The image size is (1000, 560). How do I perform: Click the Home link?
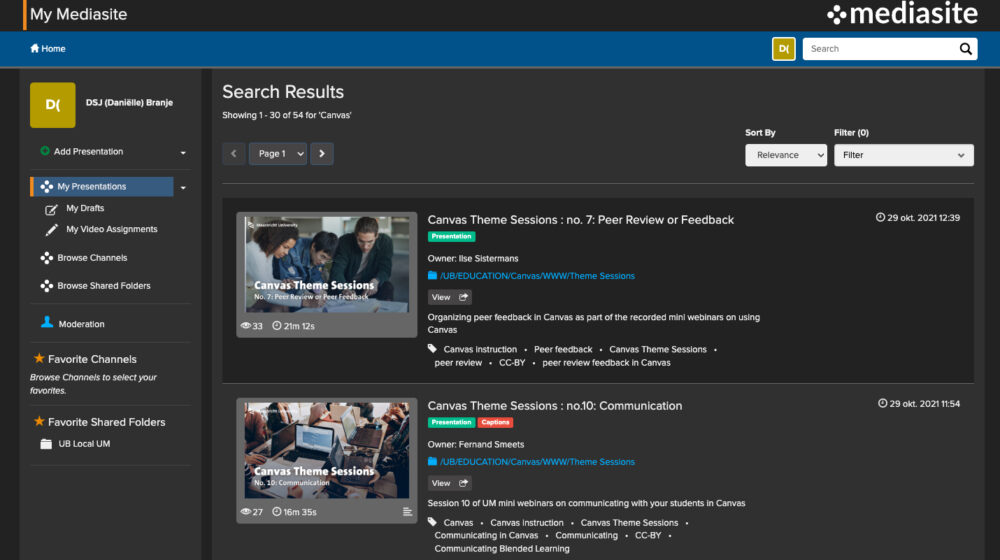[48, 48]
